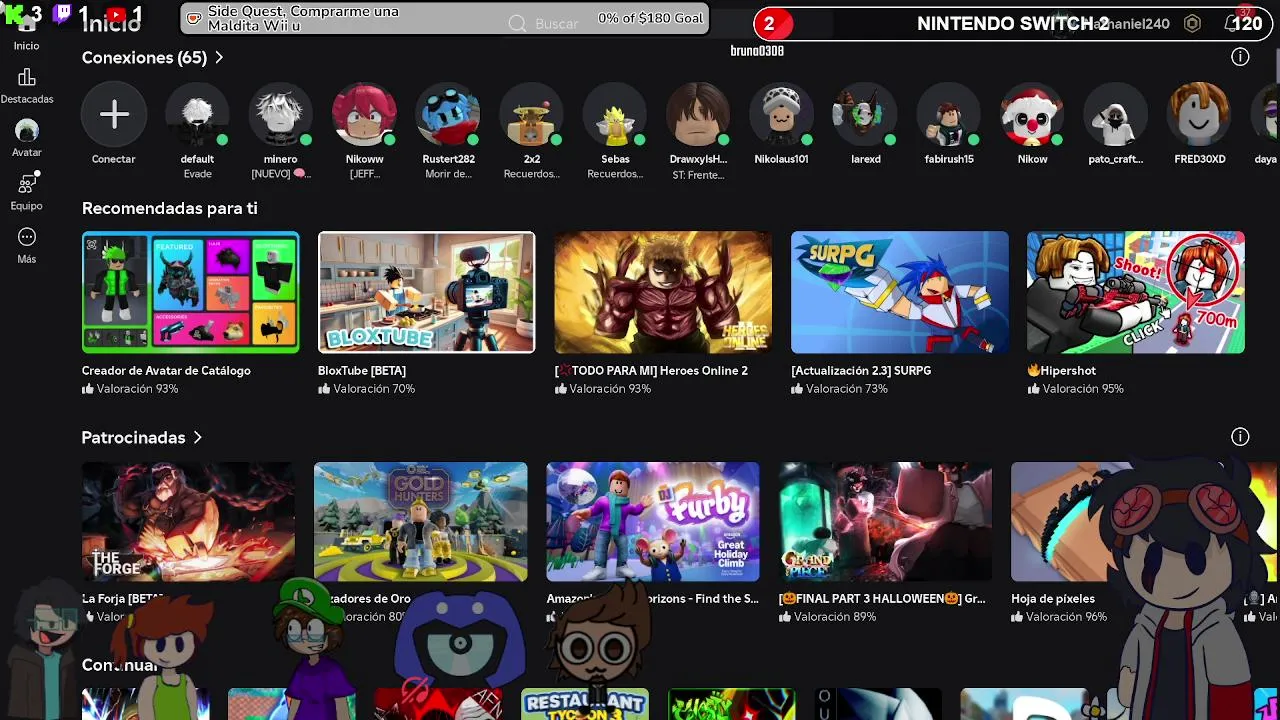The width and height of the screenshot is (1280, 720).
Task: Open Equipo section in sidebar
Action: pos(27,192)
